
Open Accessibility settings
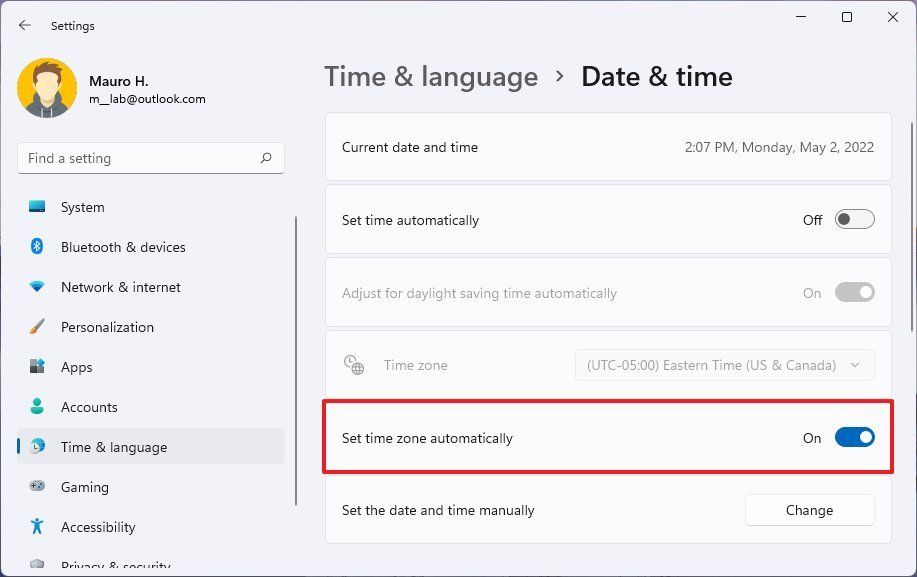(x=37, y=527)
